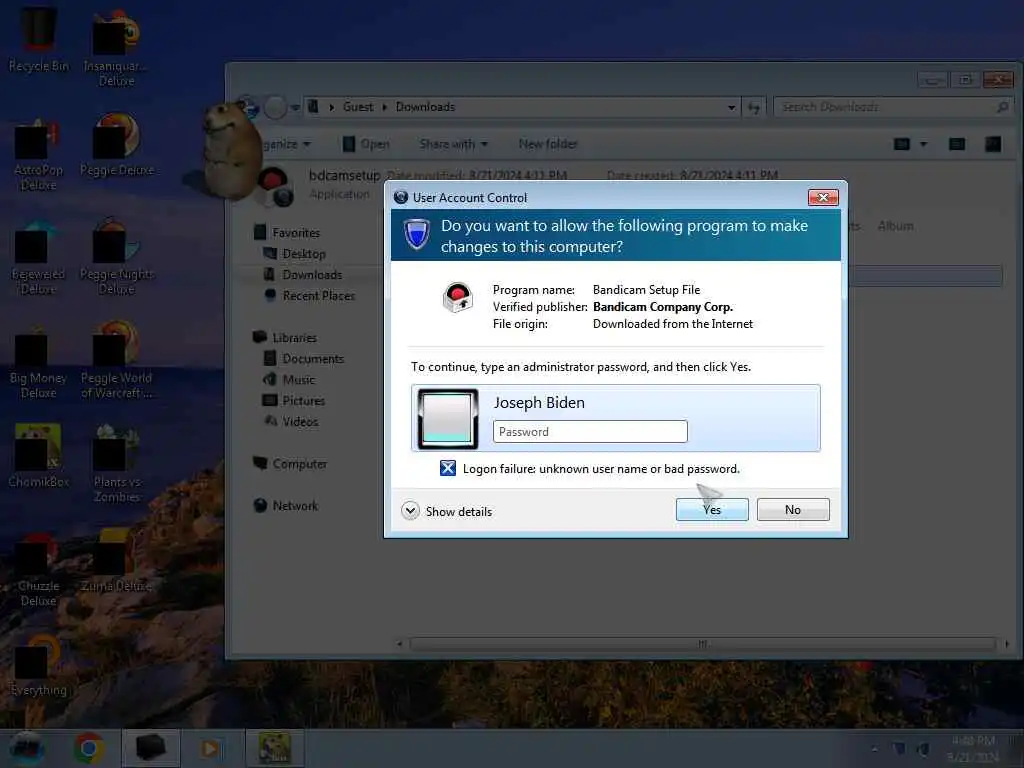
Task: Click the ChomikBox taskbar button
Action: [x=275, y=748]
